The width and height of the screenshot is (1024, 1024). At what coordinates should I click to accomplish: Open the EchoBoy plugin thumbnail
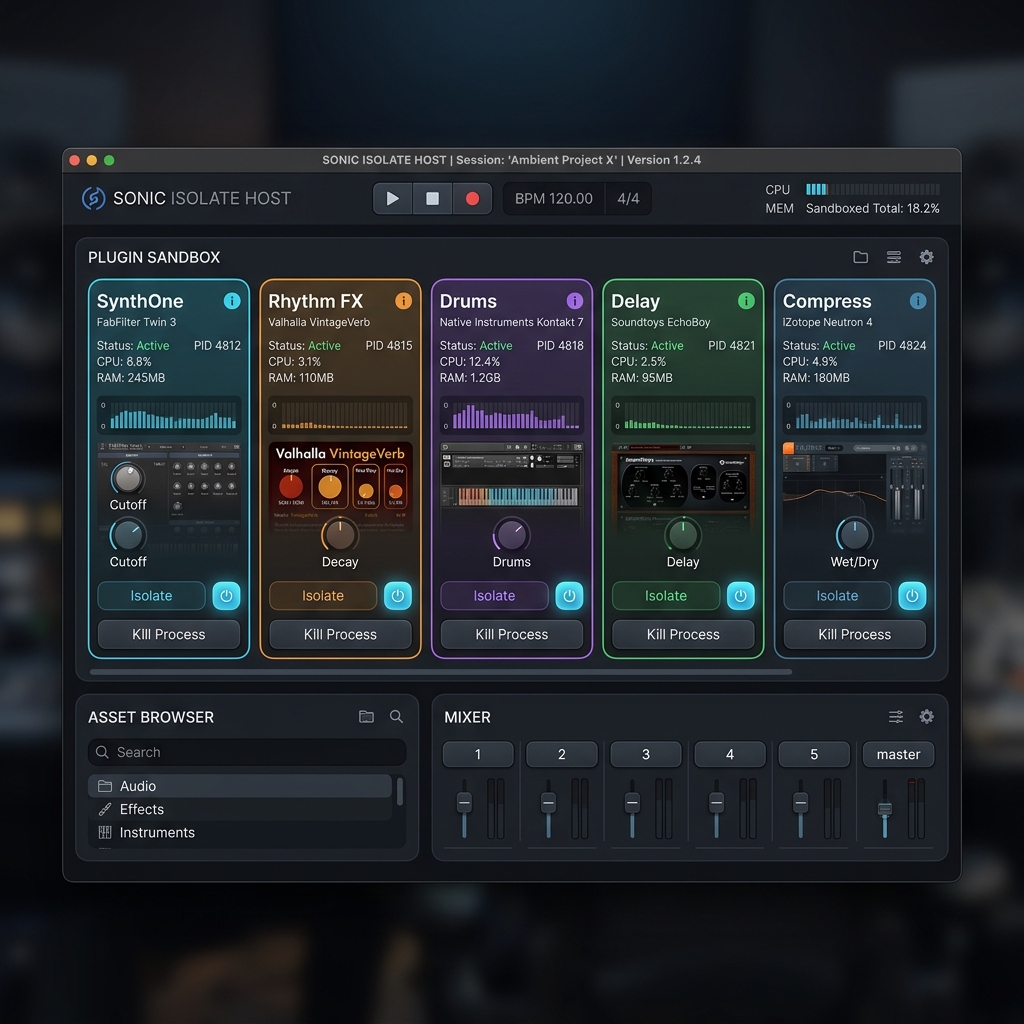[683, 480]
